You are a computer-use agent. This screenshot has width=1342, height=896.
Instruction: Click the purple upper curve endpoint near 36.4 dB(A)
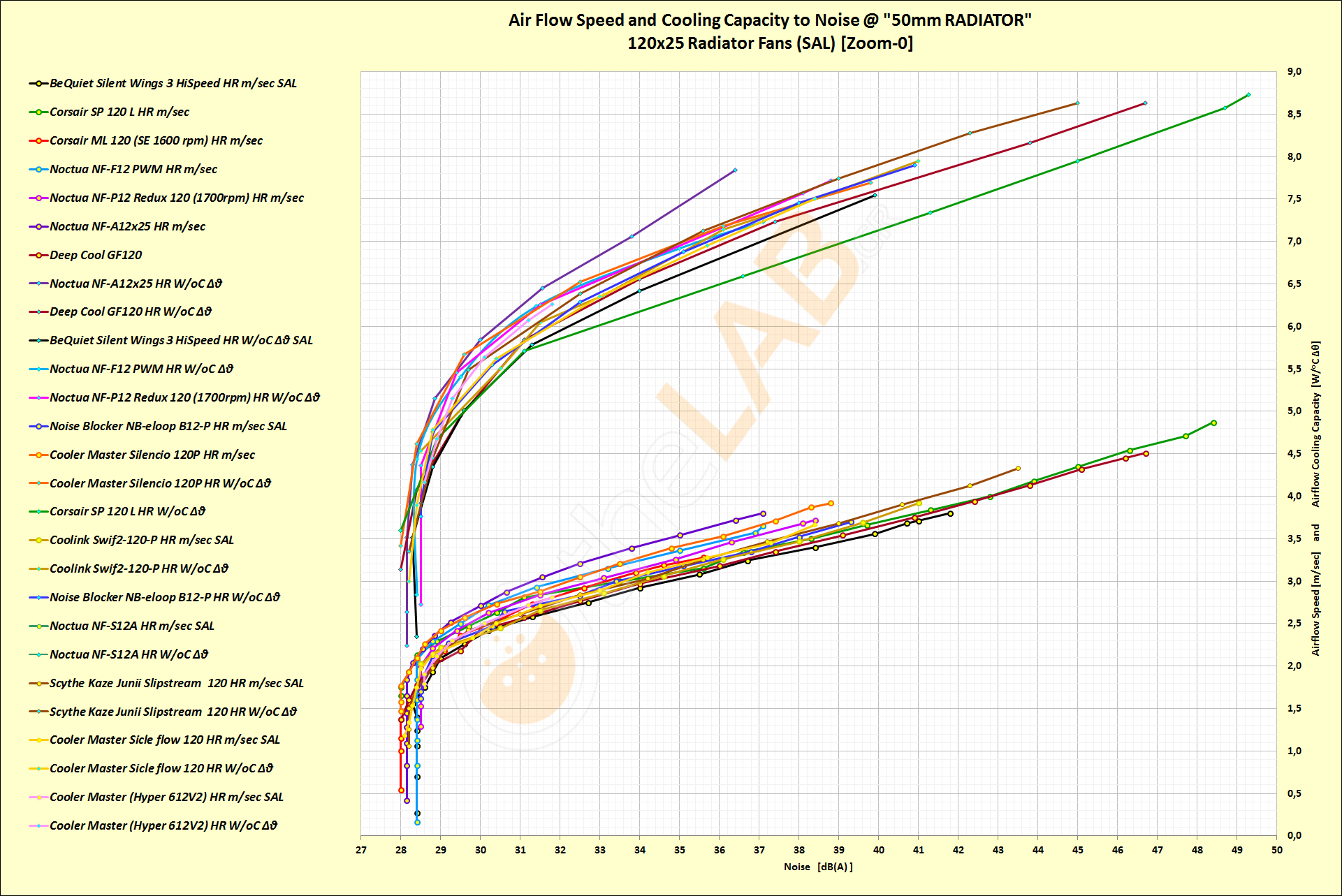click(735, 170)
